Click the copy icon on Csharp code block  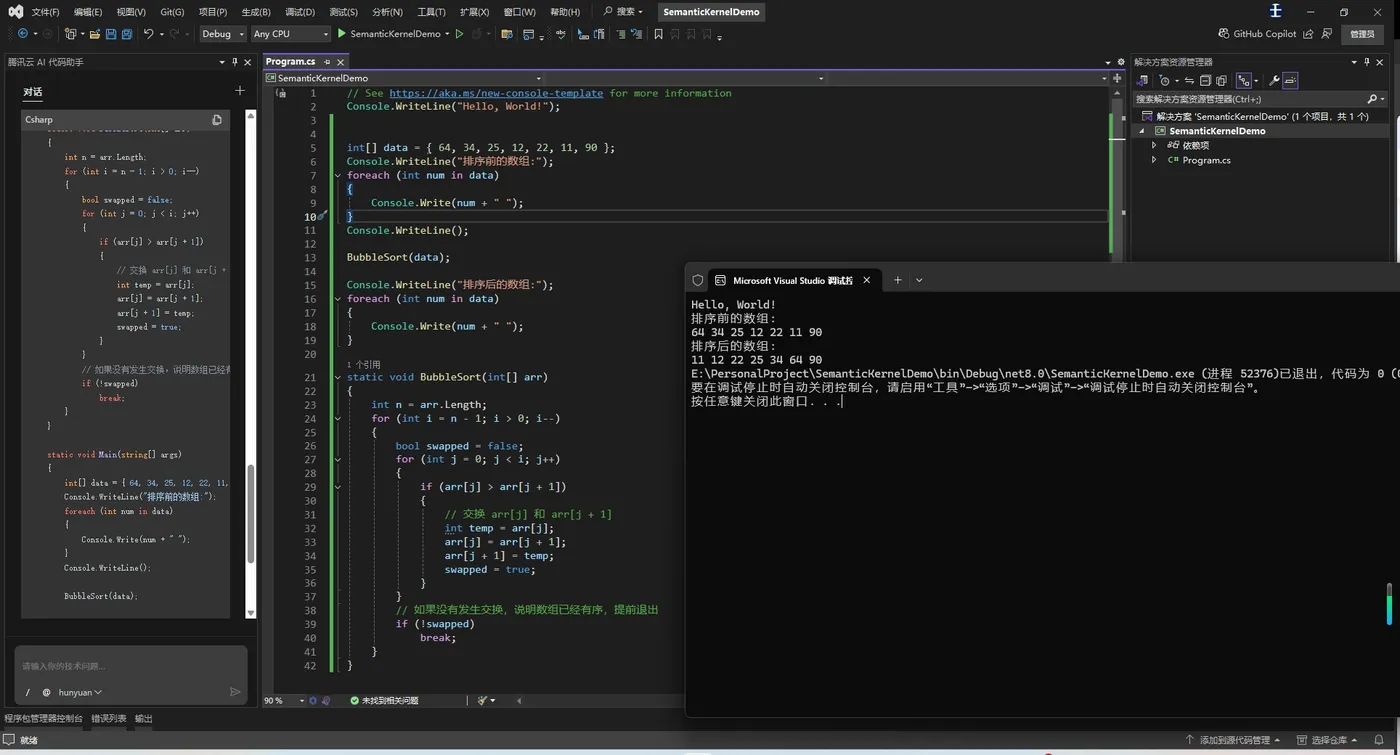click(x=217, y=120)
